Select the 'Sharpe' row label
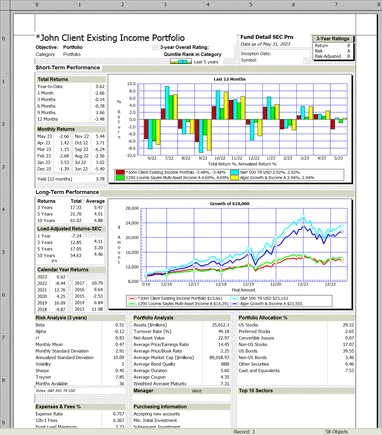The image size is (382, 435). pos(42,370)
